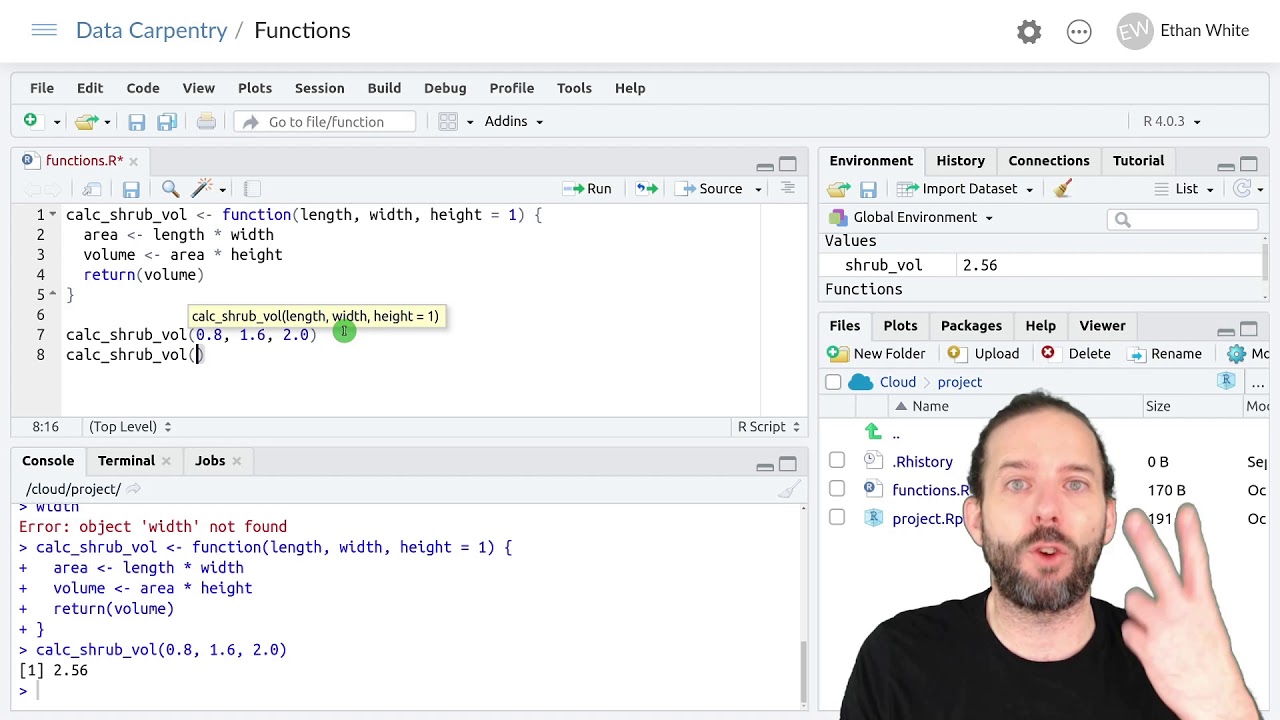Image resolution: width=1280 pixels, height=720 pixels.
Task: Select the shrub_vol variable row
Action: (x=1040, y=265)
